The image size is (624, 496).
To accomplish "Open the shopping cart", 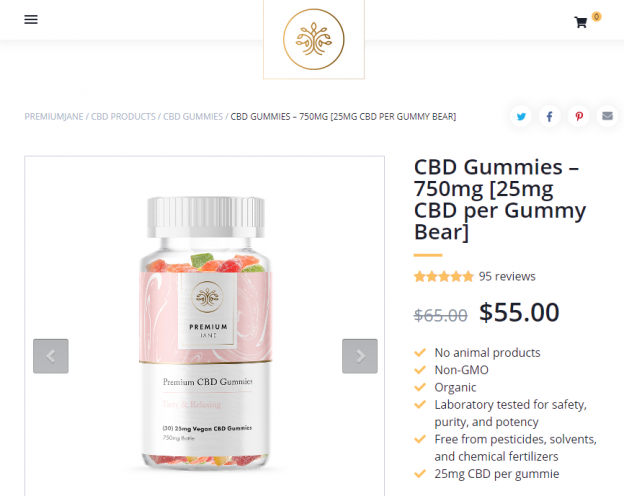I will [x=581, y=22].
